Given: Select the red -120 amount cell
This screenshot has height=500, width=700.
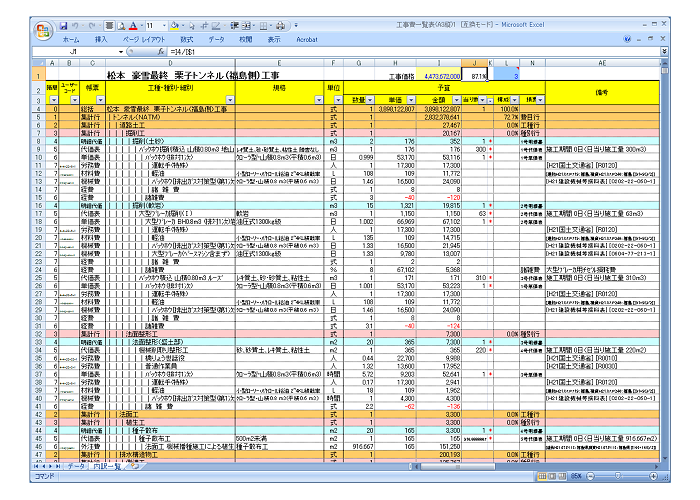Looking at the screenshot, I should point(439,197).
